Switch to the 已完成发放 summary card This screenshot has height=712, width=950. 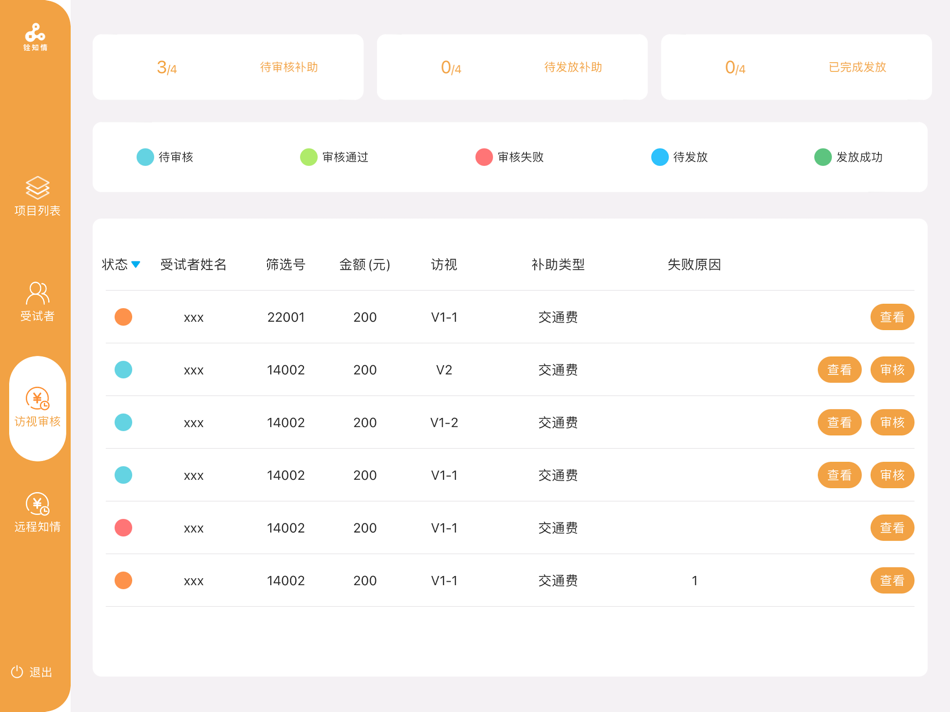point(796,67)
